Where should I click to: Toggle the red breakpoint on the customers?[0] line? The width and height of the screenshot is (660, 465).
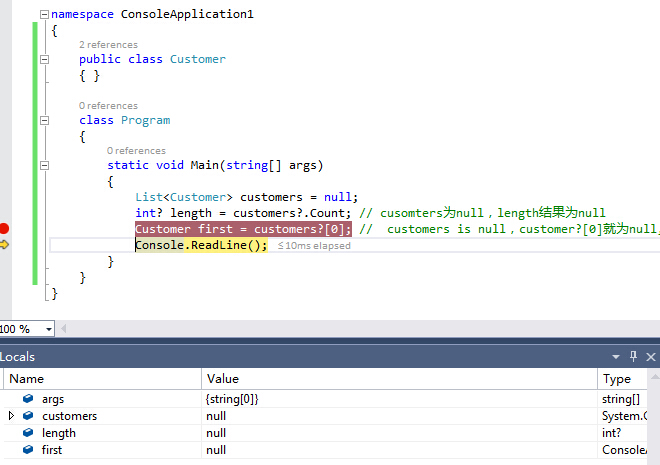tap(4, 229)
